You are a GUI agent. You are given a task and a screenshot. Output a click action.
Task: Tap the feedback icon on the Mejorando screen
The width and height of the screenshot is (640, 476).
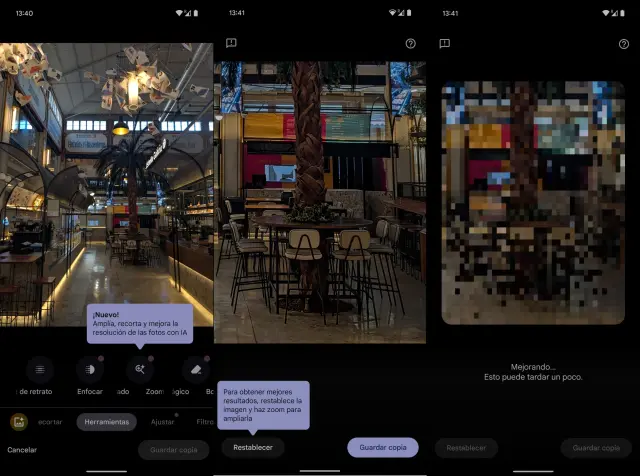pyautogui.click(x=444, y=44)
